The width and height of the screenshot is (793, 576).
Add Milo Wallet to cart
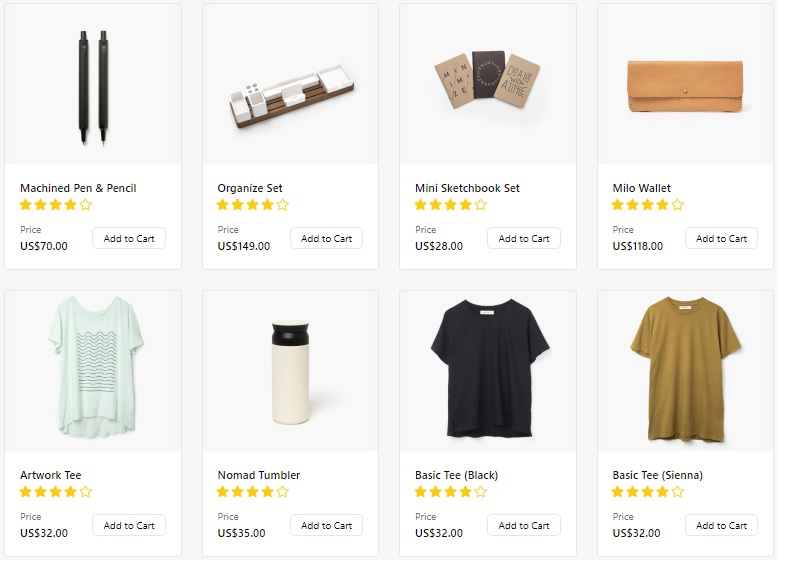[x=721, y=238]
